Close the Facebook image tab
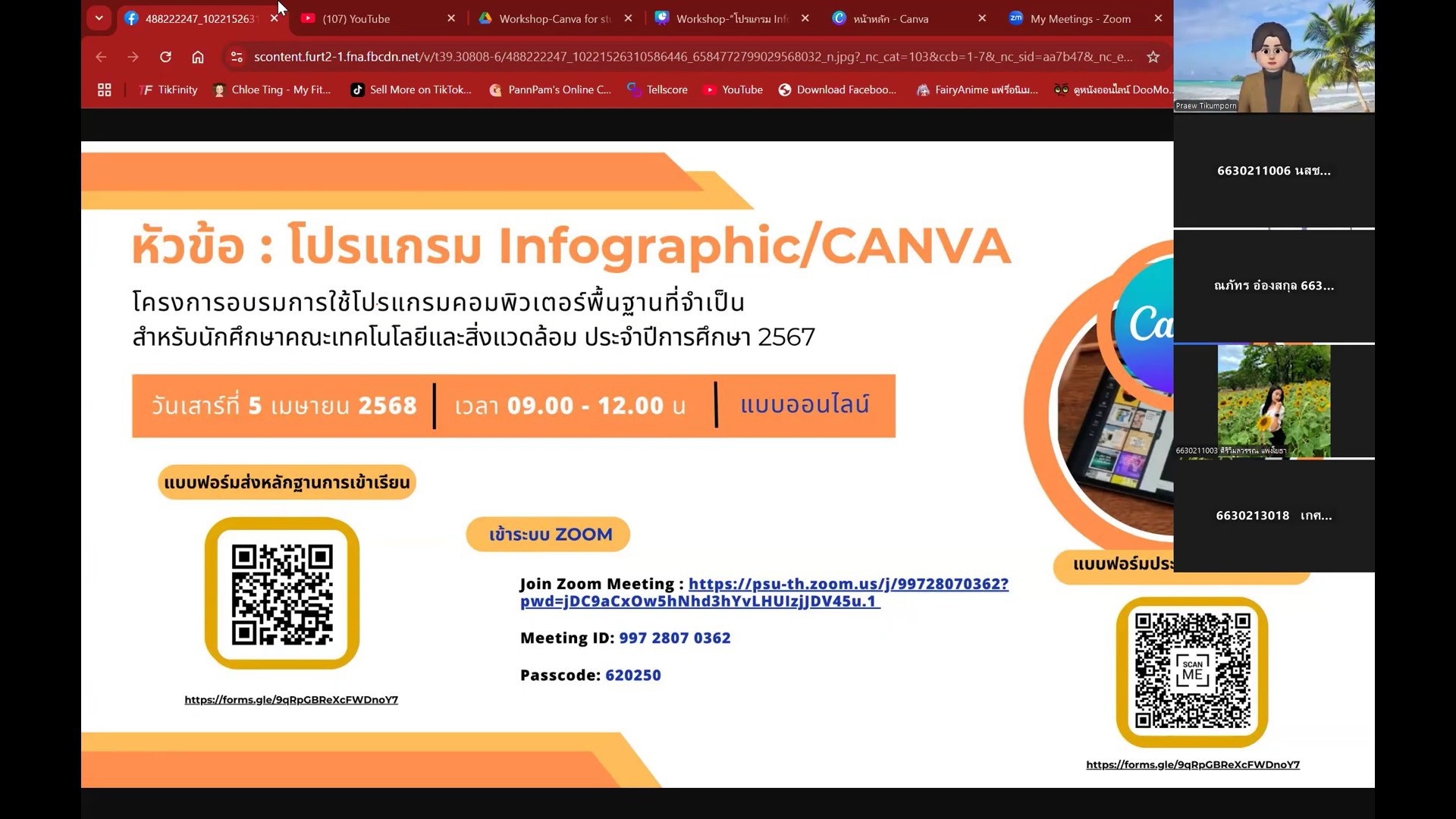 point(275,18)
